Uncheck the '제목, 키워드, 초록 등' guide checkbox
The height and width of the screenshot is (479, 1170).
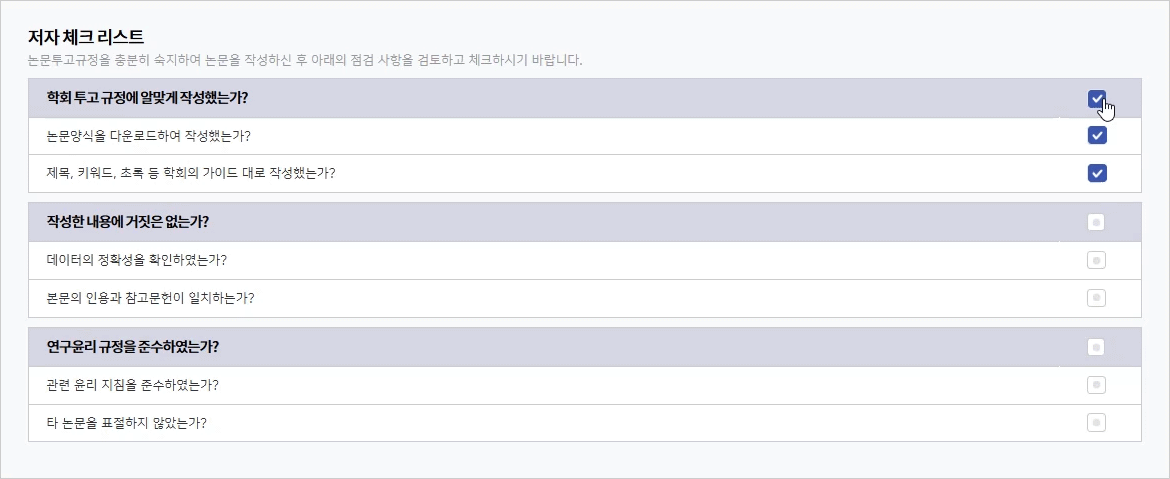point(1096,173)
